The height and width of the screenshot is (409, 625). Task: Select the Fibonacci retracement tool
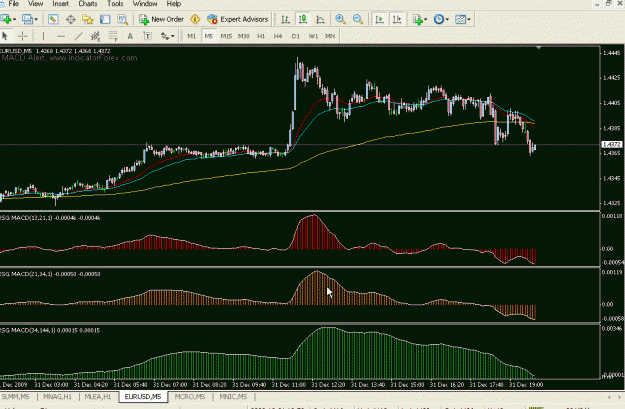pyautogui.click(x=113, y=36)
